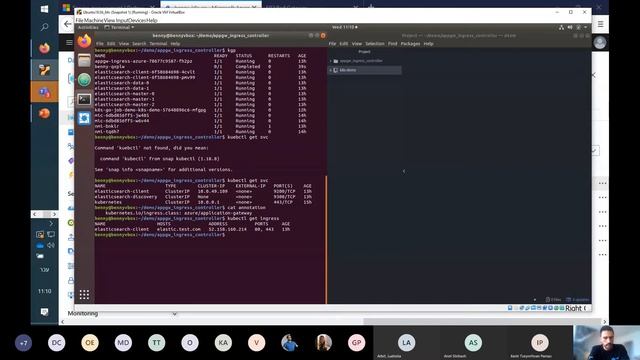This screenshot has width=640, height=360.
Task: Select participant DC avatar
Action: point(56,343)
